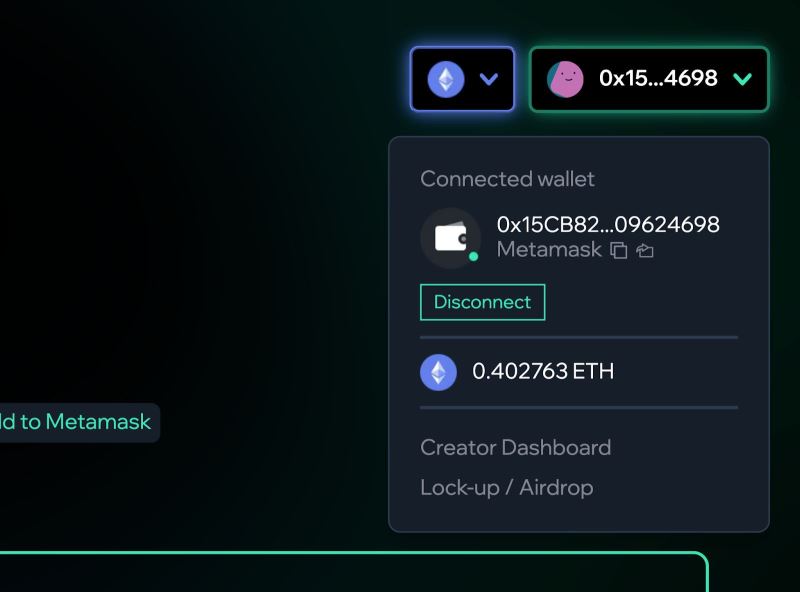Viewport: 800px width, 592px height.
Task: Collapse the wallet menu via green chevron
Action: (x=742, y=79)
